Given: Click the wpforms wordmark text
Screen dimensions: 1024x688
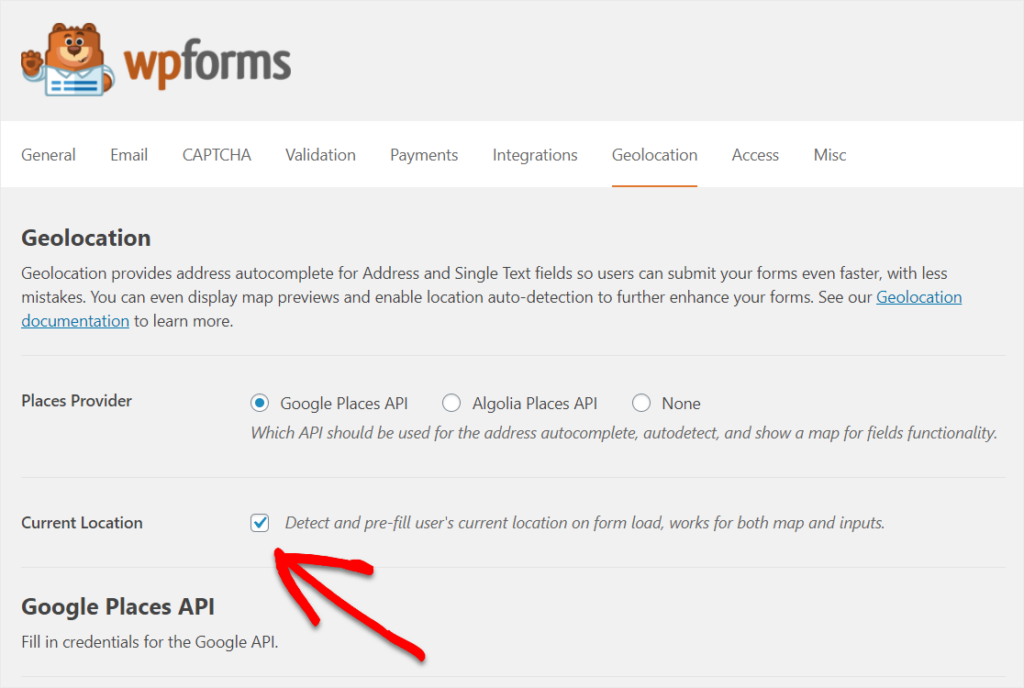Looking at the screenshot, I should (207, 62).
